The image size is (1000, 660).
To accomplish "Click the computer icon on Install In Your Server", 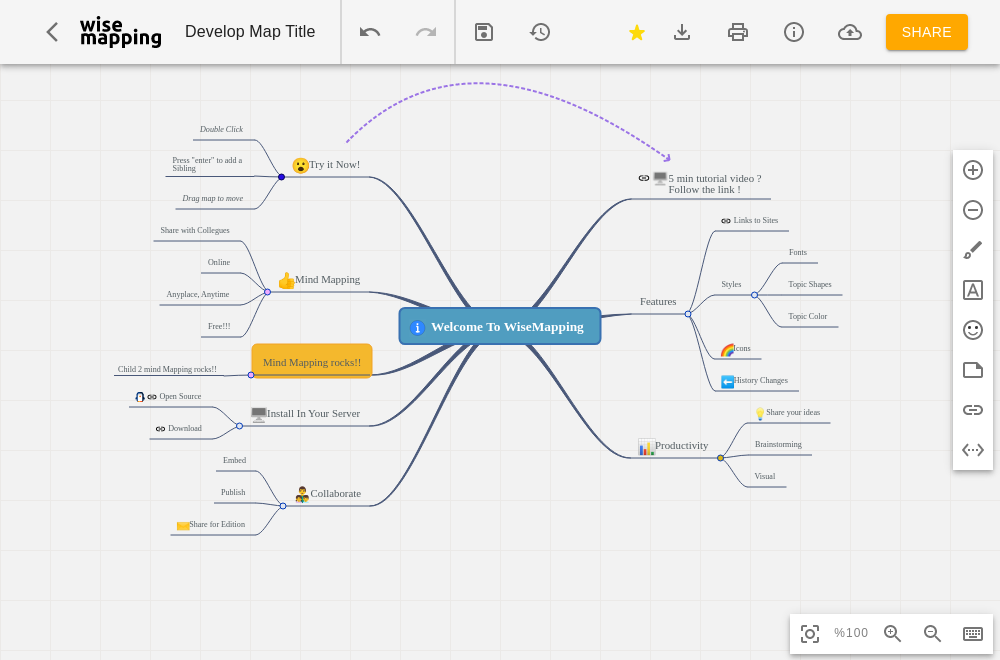I will [258, 414].
